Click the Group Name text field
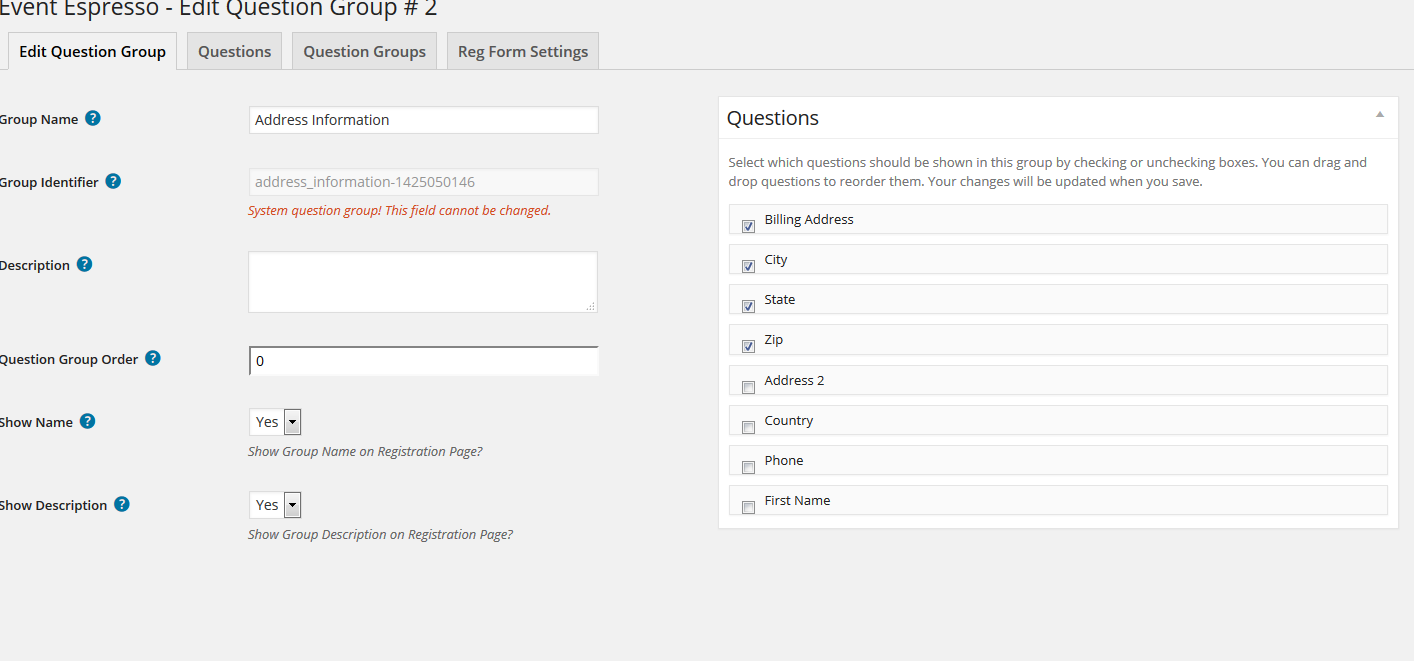 point(423,120)
